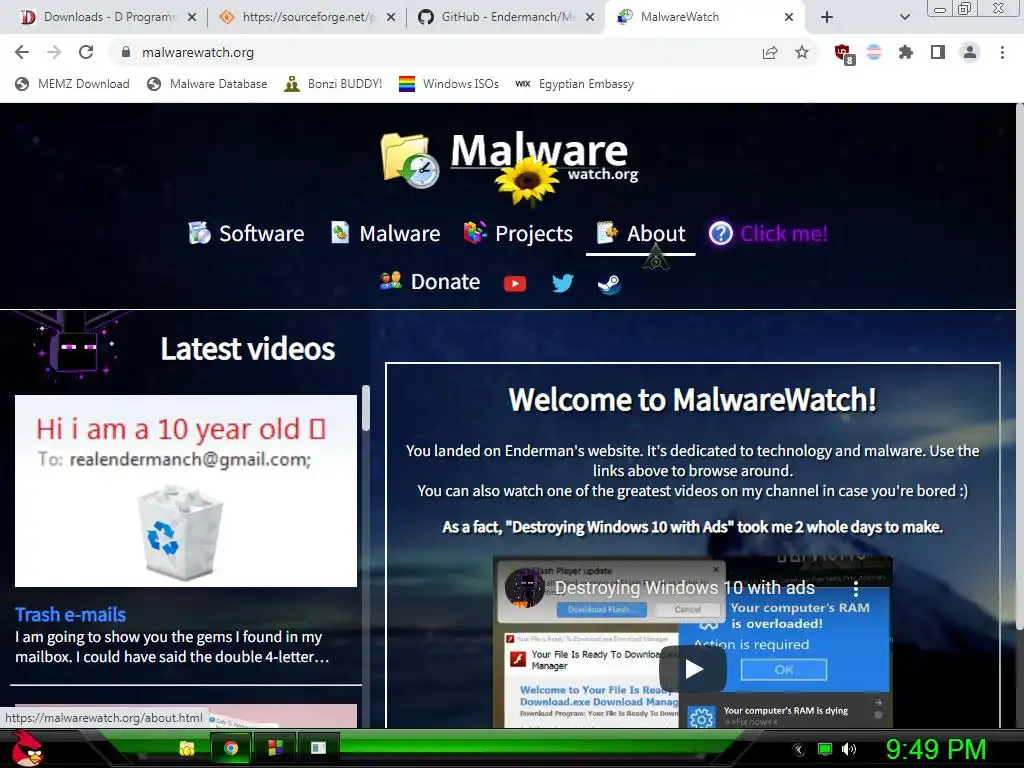Image resolution: width=1024 pixels, height=768 pixels.
Task: Open the Angry Birds start button
Action: click(26, 748)
